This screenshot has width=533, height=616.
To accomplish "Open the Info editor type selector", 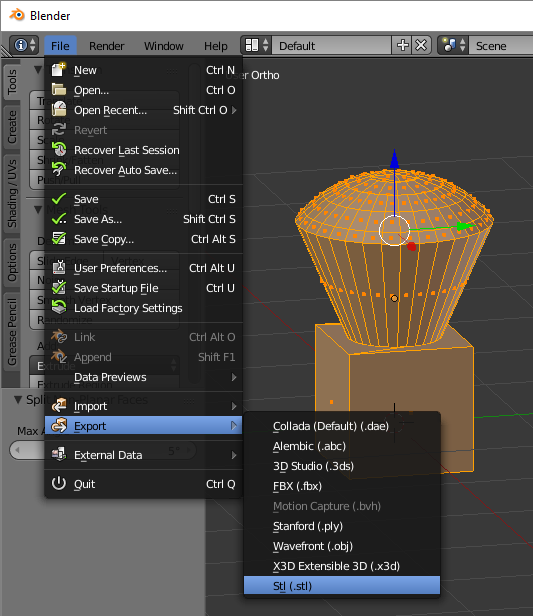I will pyautogui.click(x=24, y=45).
